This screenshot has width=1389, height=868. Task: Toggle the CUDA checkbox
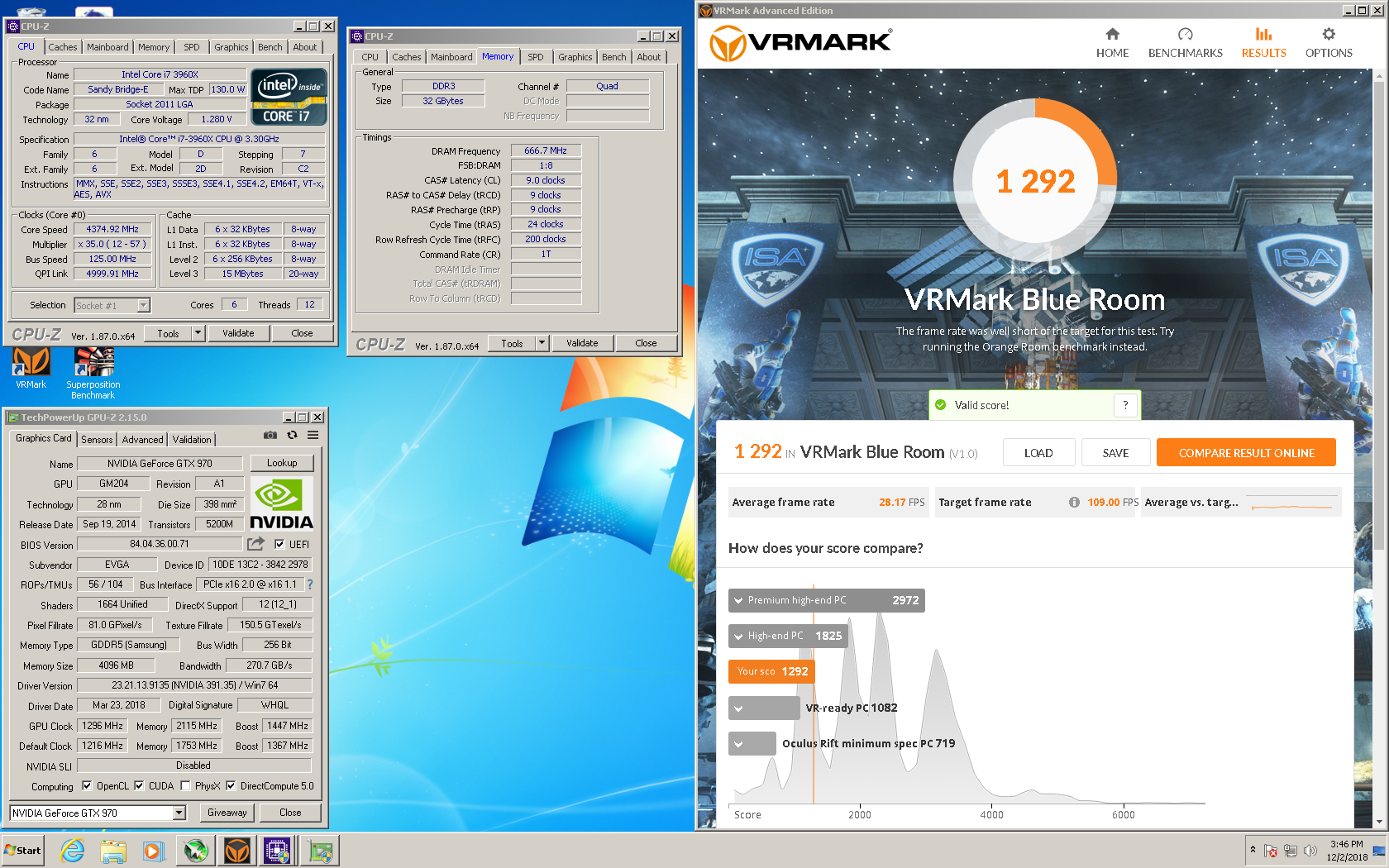pos(139,786)
